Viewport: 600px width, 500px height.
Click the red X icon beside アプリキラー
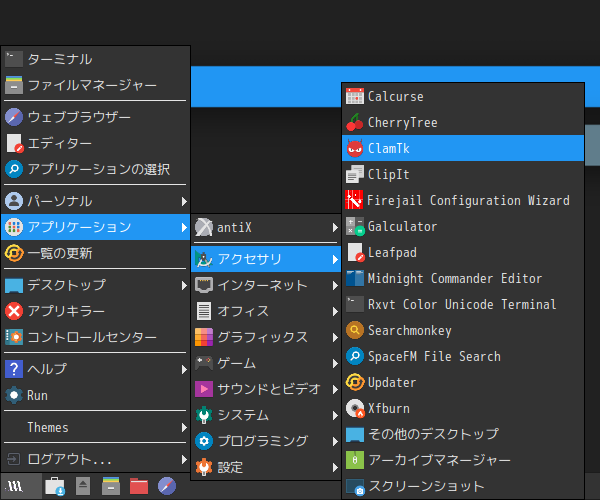[x=14, y=311]
